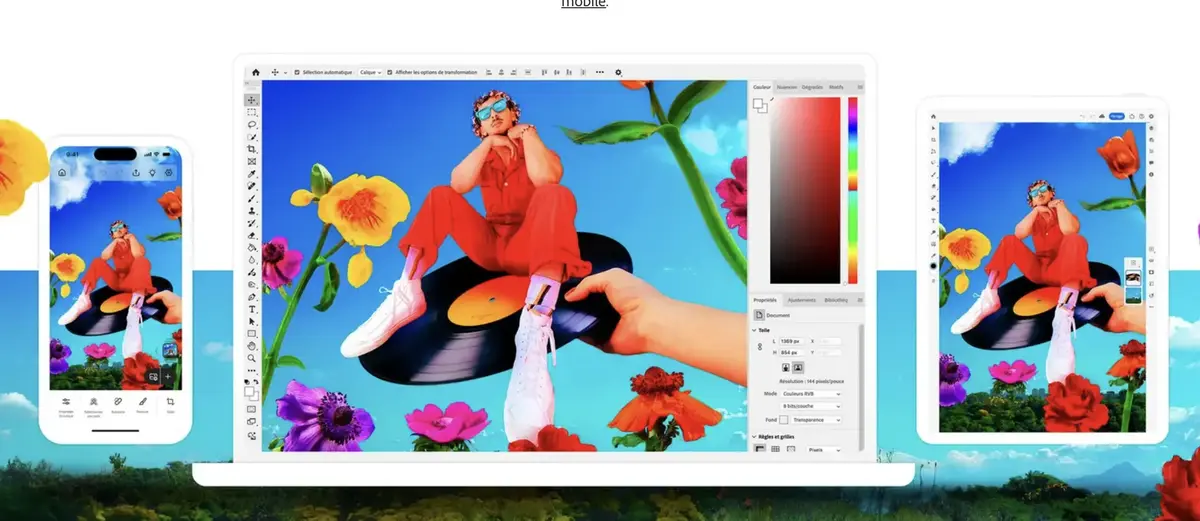Image resolution: width=1200 pixels, height=521 pixels.
Task: Switch to the Bibliothèques tab
Action: tap(836, 300)
